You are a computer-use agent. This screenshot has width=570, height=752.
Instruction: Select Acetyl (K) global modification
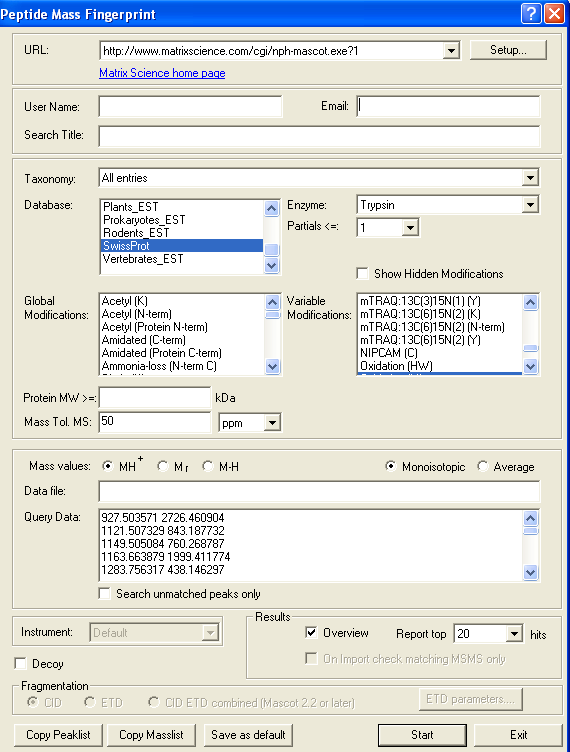pos(182,301)
